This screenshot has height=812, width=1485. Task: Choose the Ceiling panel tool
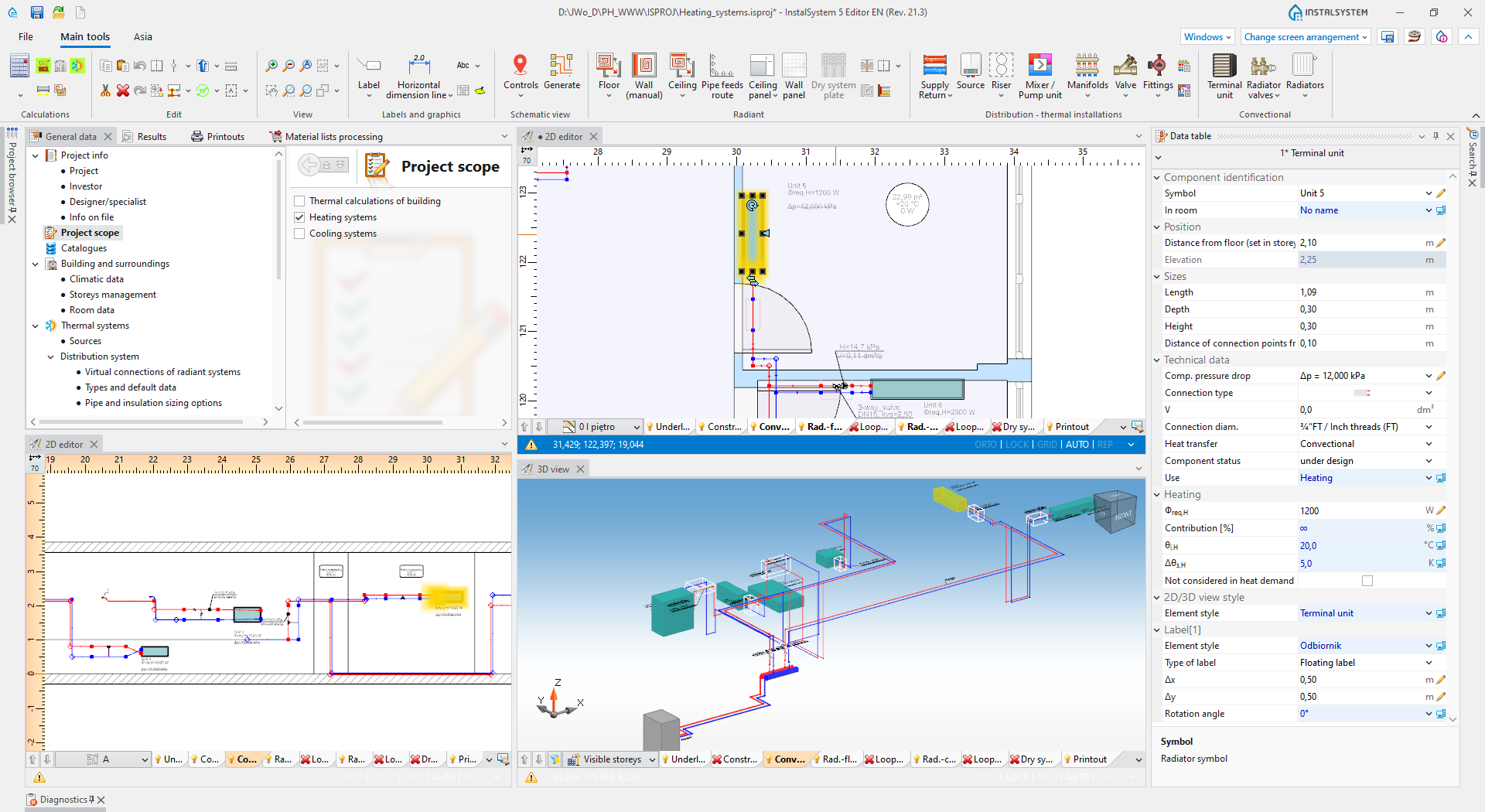coord(762,75)
